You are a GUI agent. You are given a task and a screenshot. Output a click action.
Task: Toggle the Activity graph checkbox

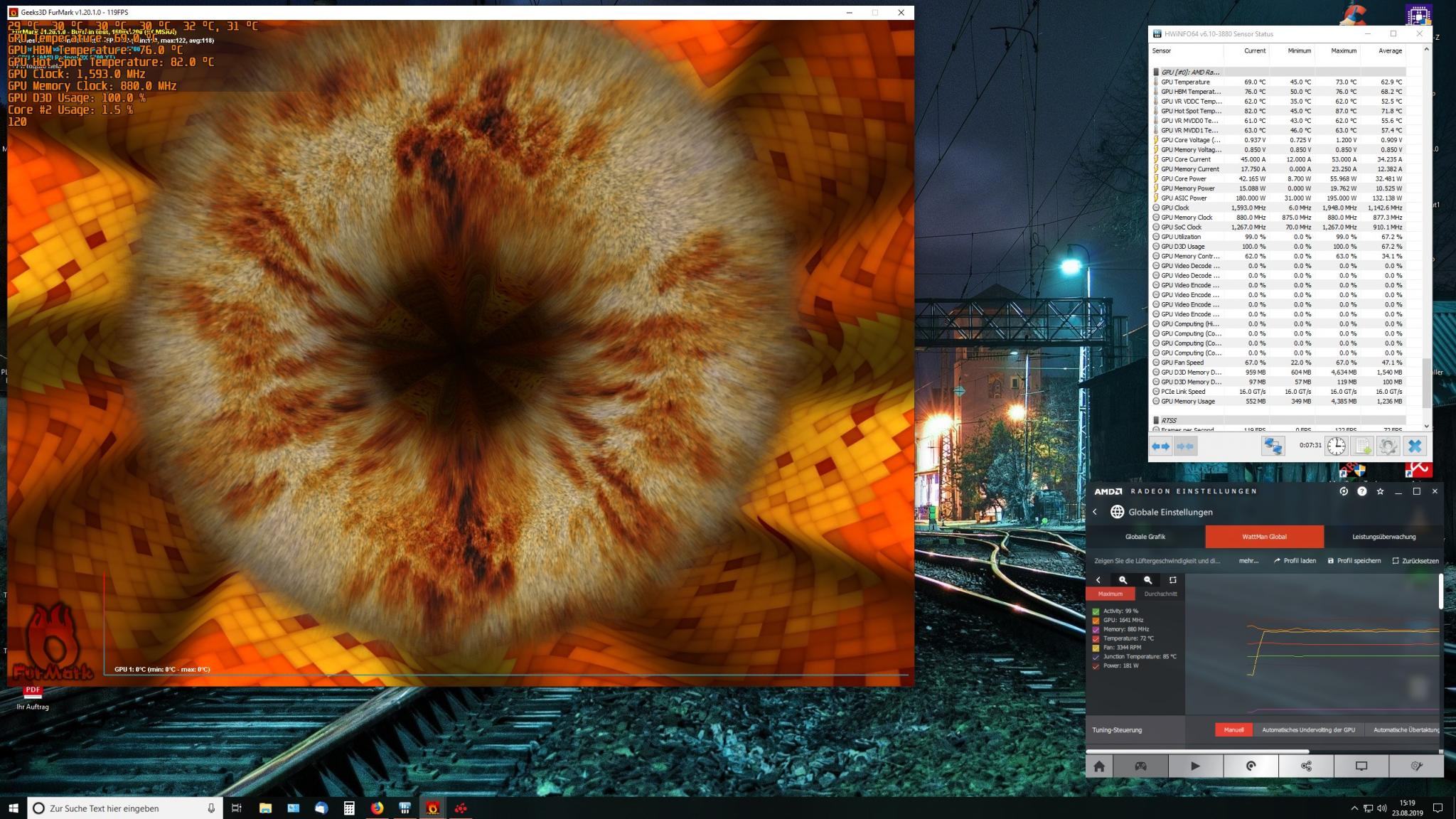point(1096,611)
